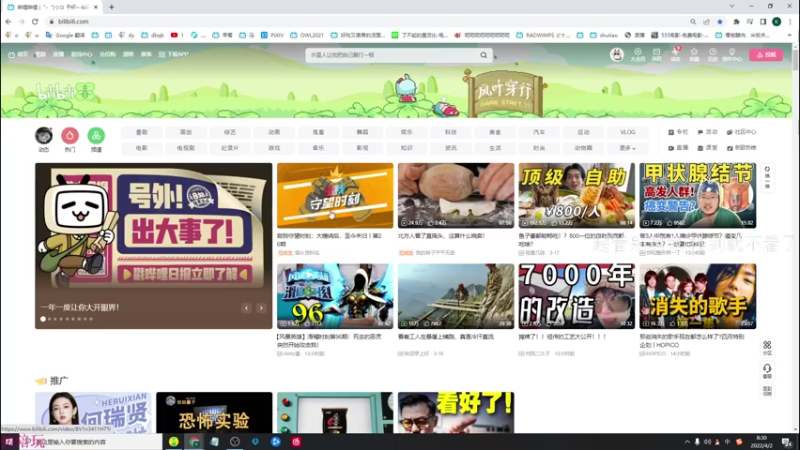Click the browser reload button
This screenshot has height=450, width=800.
(35, 21)
